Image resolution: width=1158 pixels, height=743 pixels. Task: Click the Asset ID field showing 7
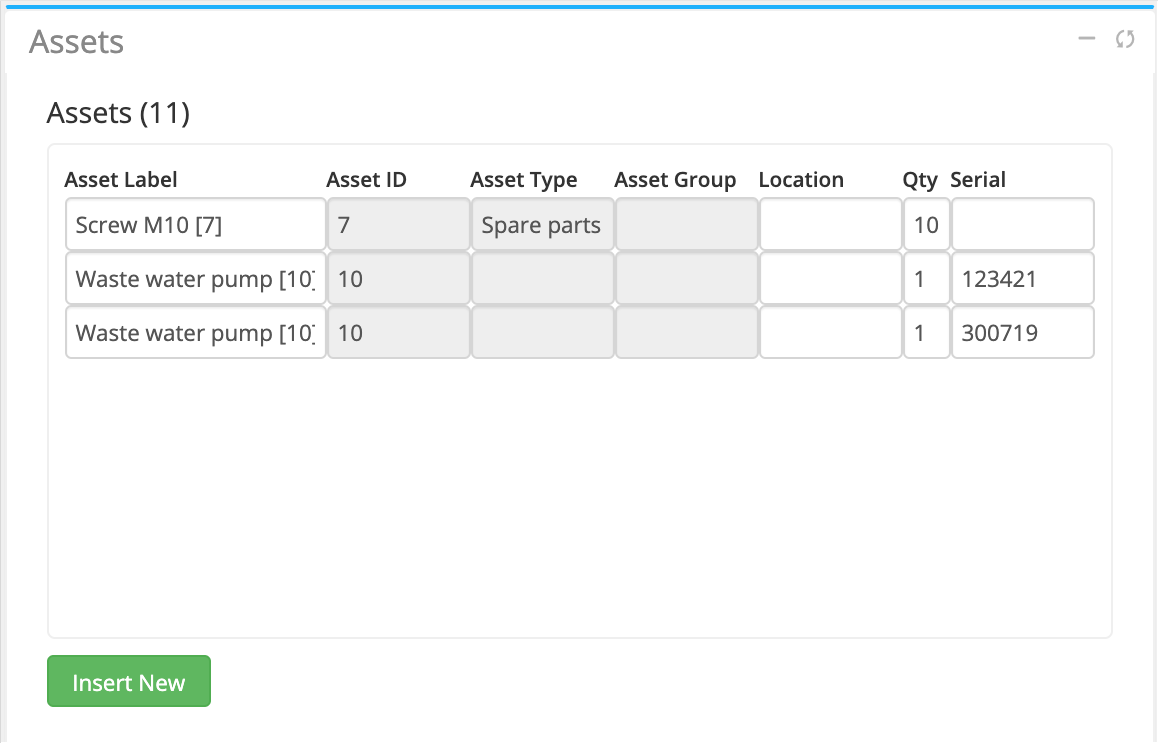[x=398, y=225]
